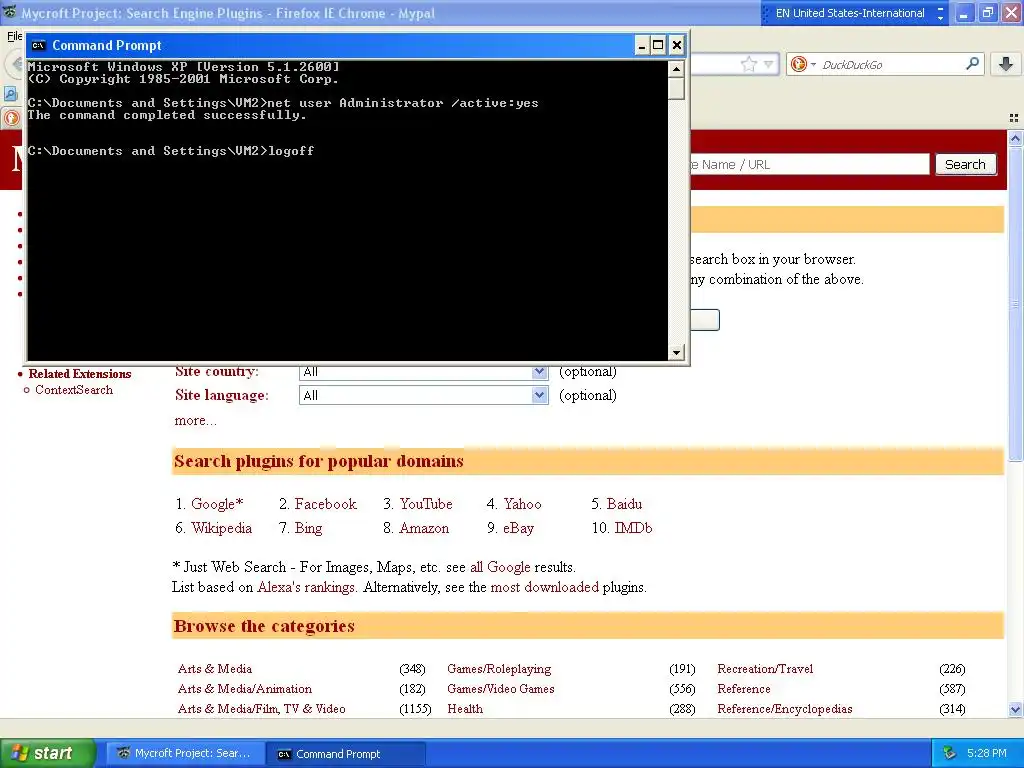Viewport: 1024px width, 768px height.
Task: Open the ContextSearch extension link
Action: 74,390
